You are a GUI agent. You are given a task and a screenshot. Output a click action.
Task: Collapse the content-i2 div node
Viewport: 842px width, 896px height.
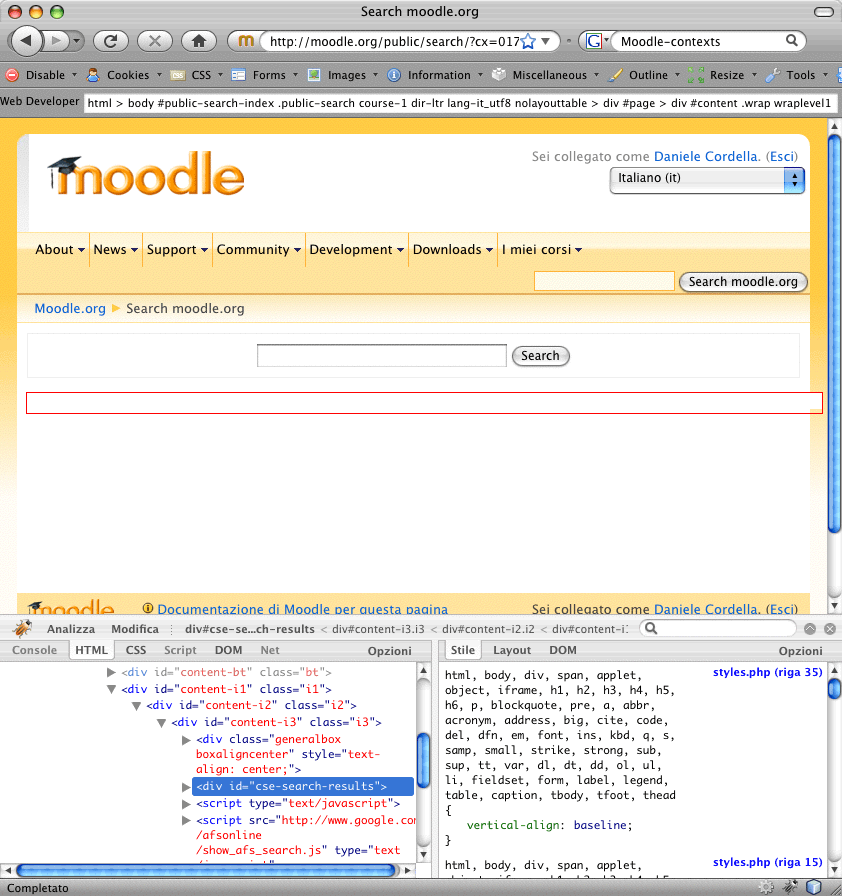click(x=137, y=706)
